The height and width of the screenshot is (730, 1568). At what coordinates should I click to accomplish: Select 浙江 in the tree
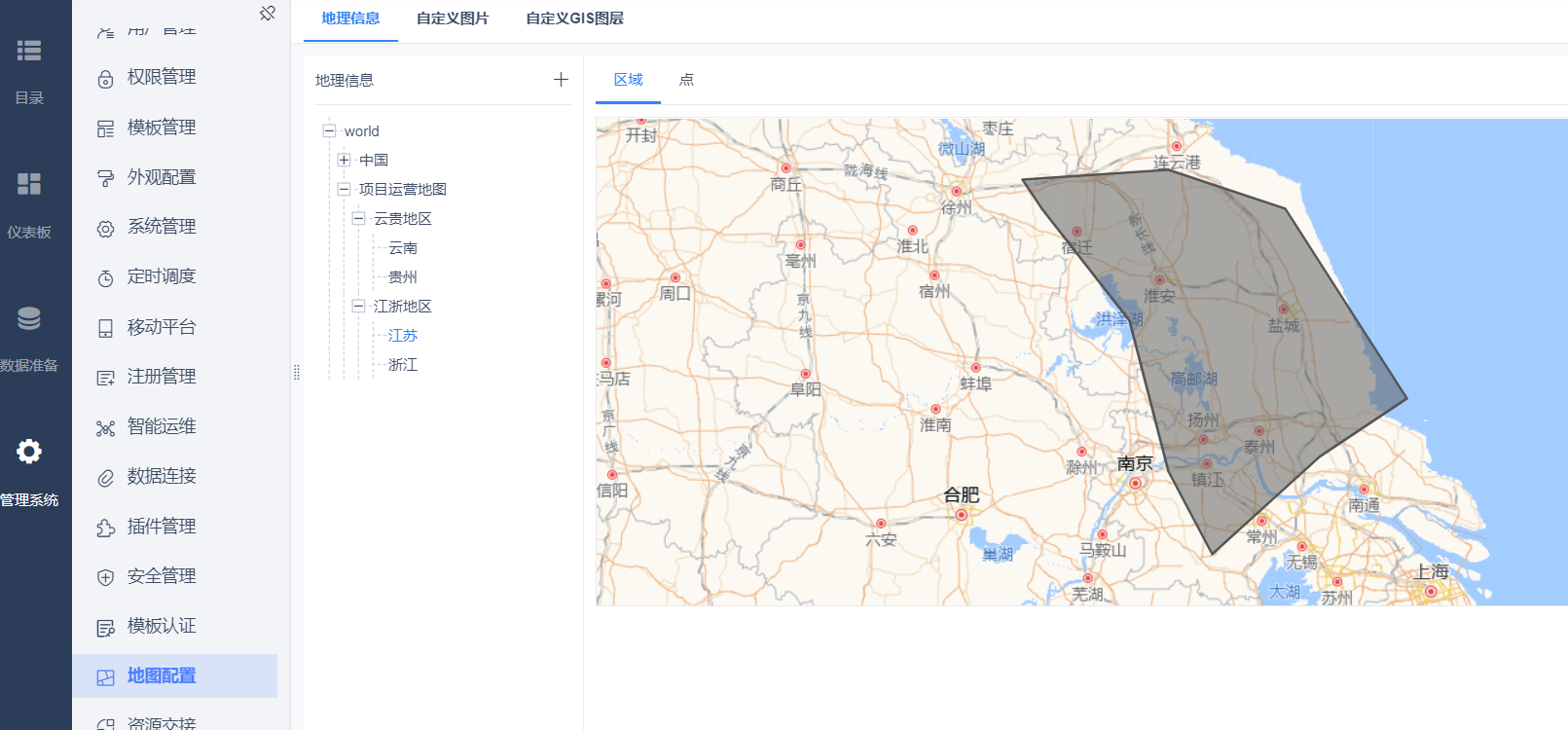point(403,364)
